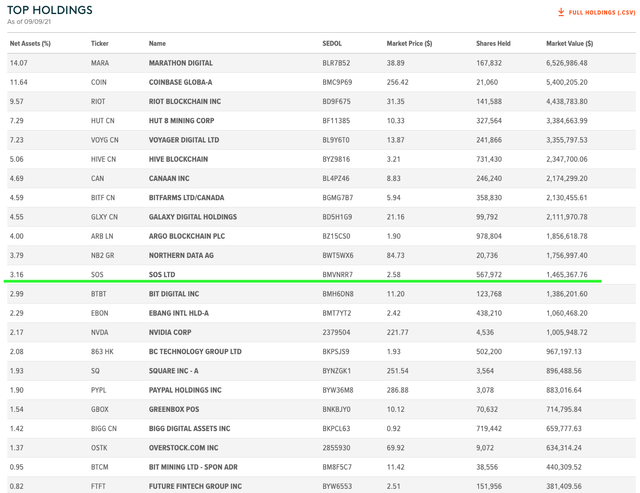Screen dimensions: 640x493
Task: Click the Ticker column header
Action: pyautogui.click(x=100, y=43)
